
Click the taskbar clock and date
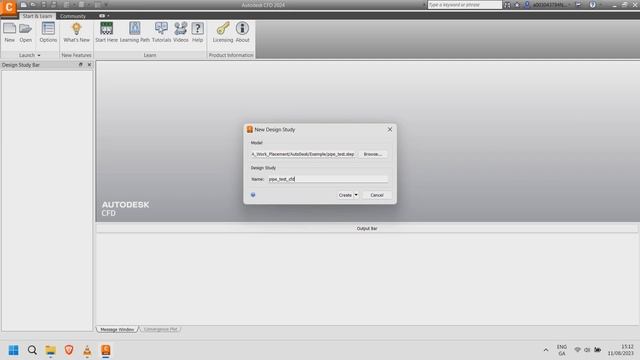(621, 350)
